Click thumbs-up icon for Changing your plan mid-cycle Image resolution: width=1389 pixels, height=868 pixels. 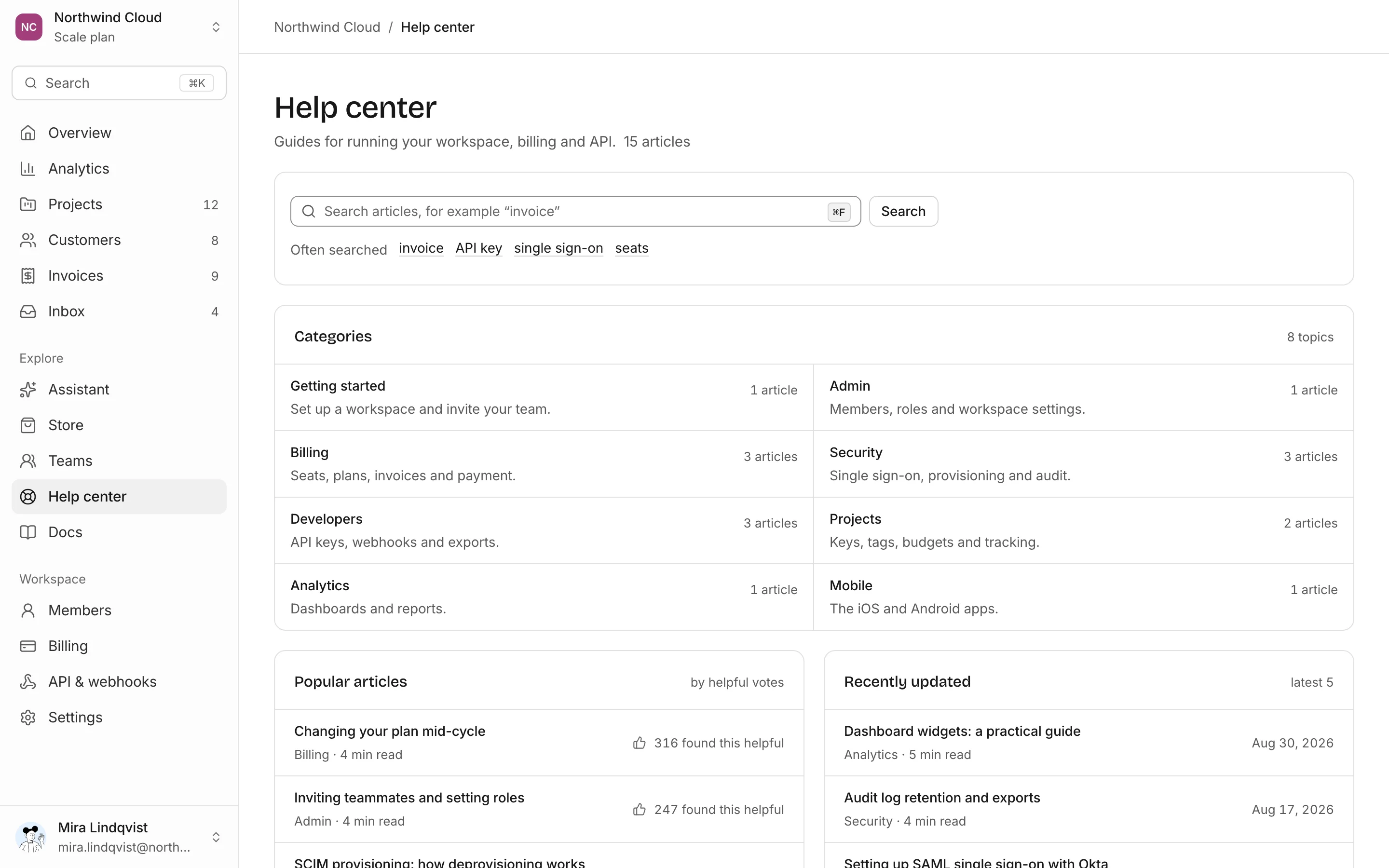pos(640,743)
